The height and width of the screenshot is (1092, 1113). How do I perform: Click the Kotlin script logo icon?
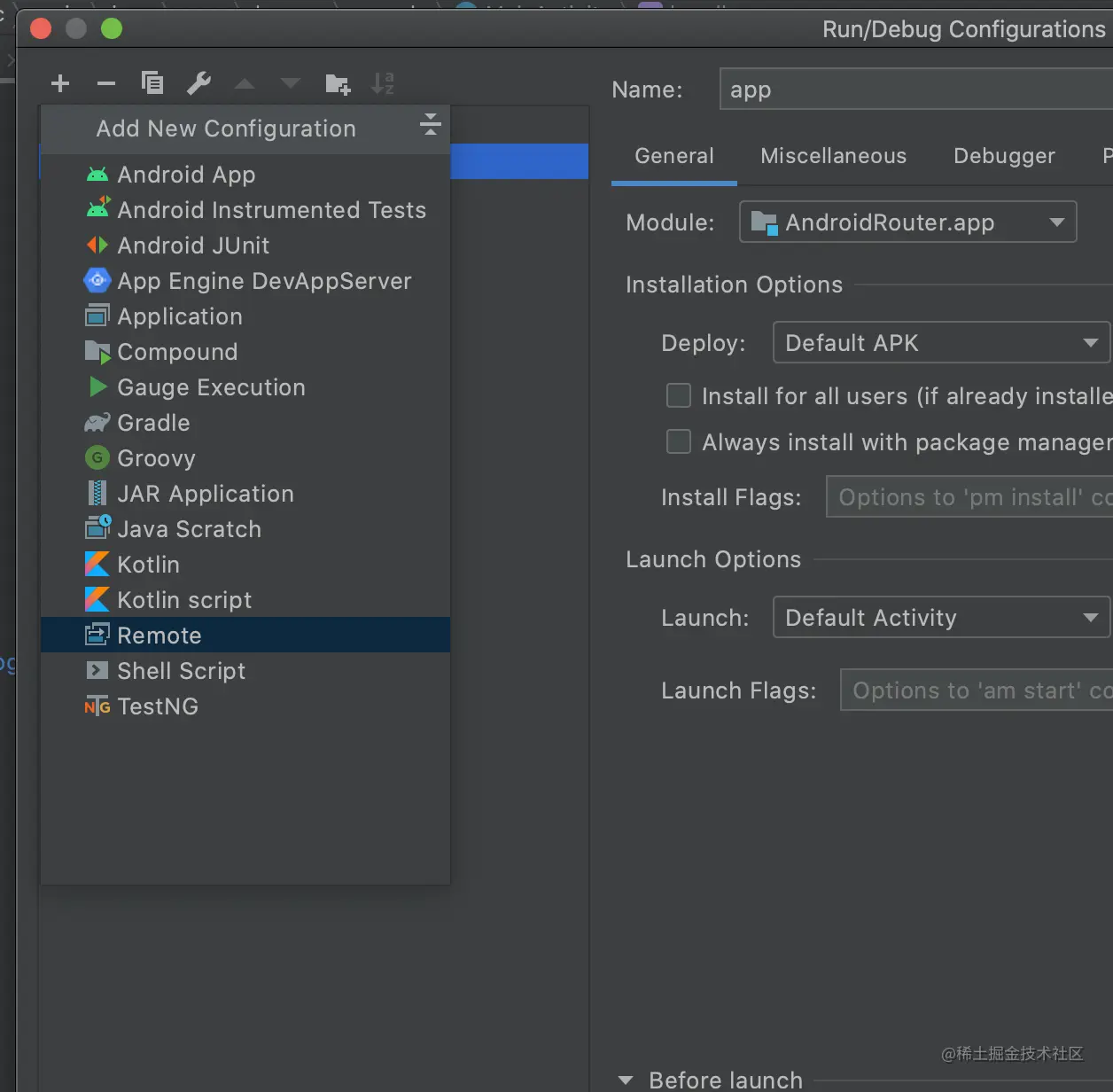97,599
